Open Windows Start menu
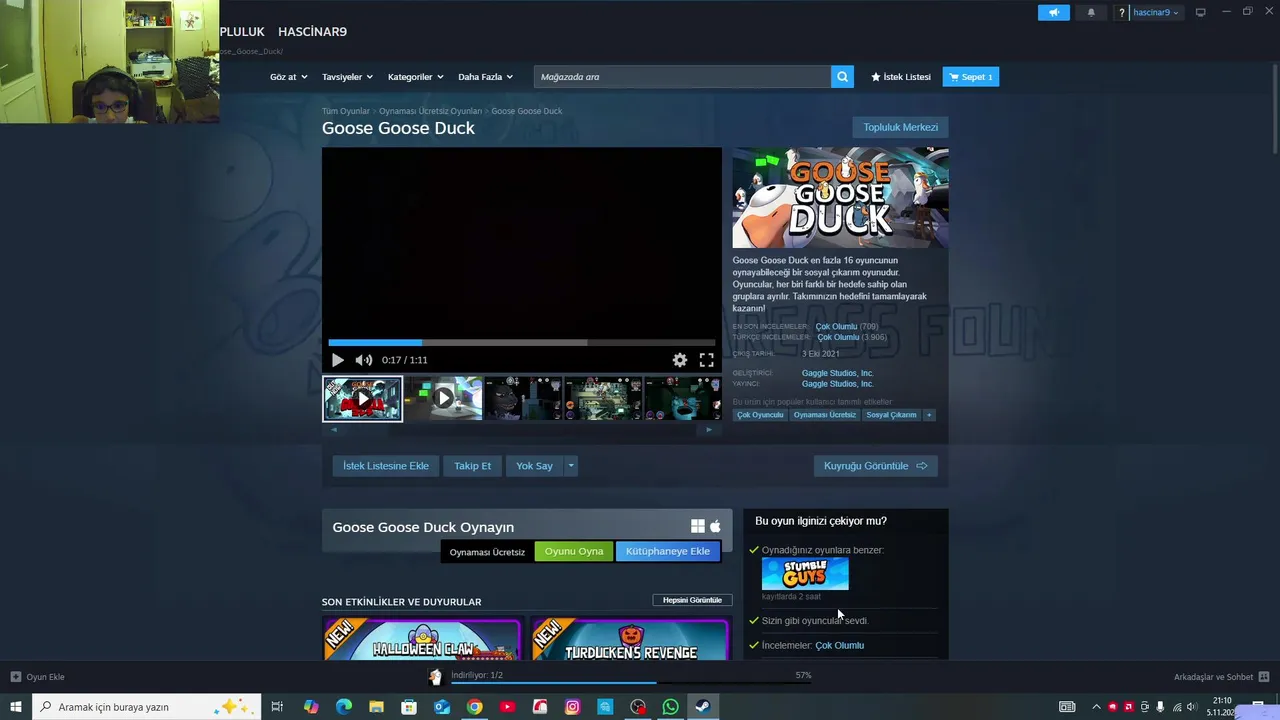 [16, 707]
